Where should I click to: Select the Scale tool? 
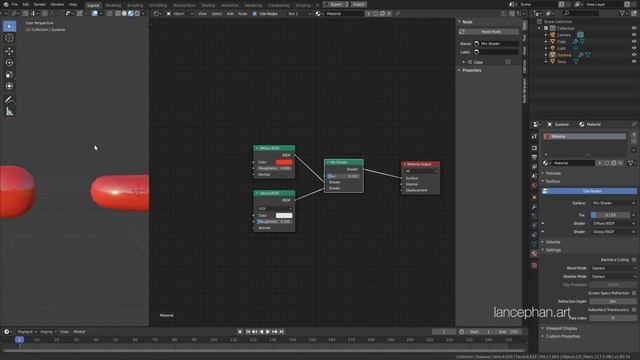tap(9, 75)
